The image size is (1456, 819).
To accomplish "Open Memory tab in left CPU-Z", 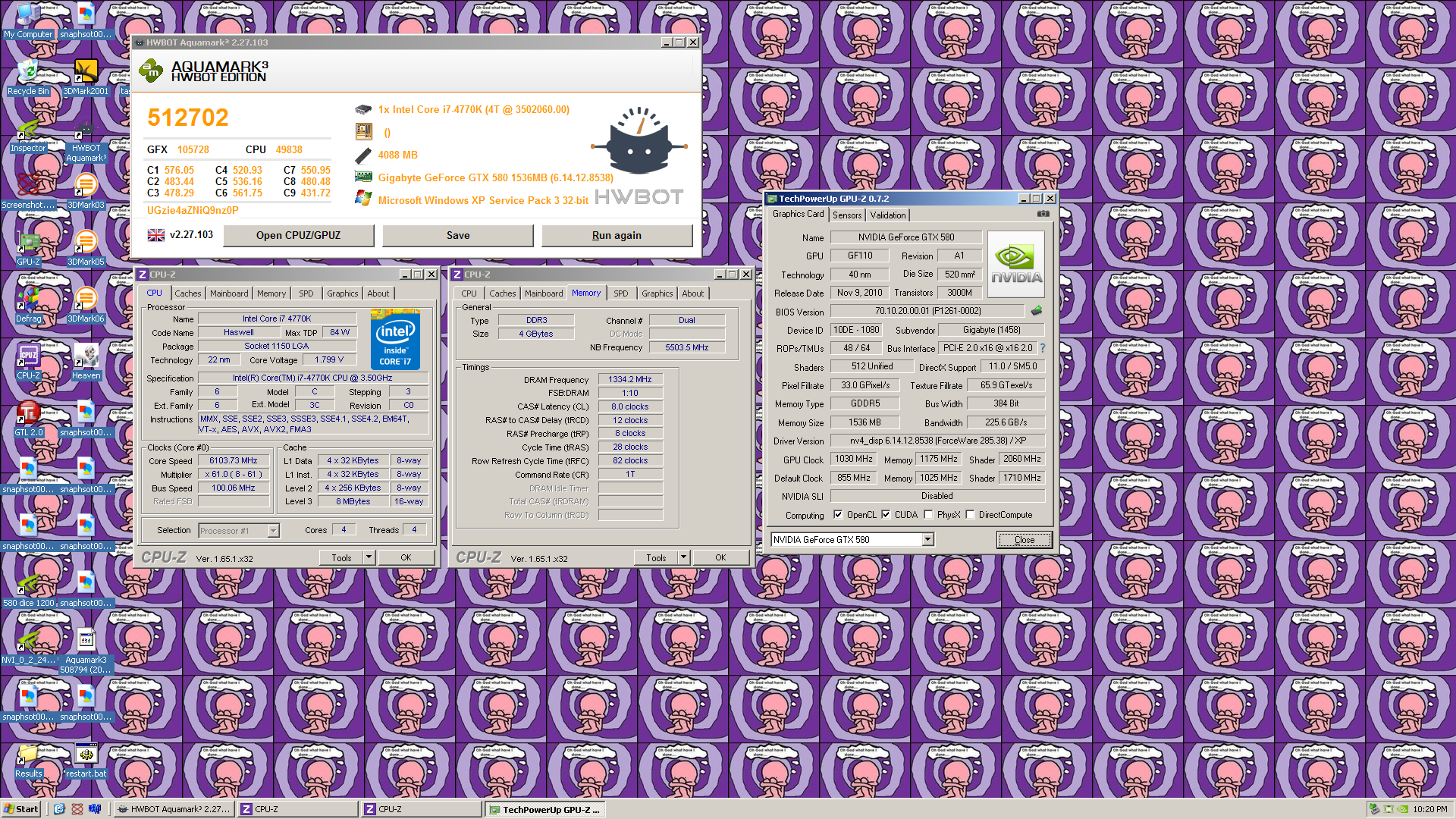I will point(271,293).
